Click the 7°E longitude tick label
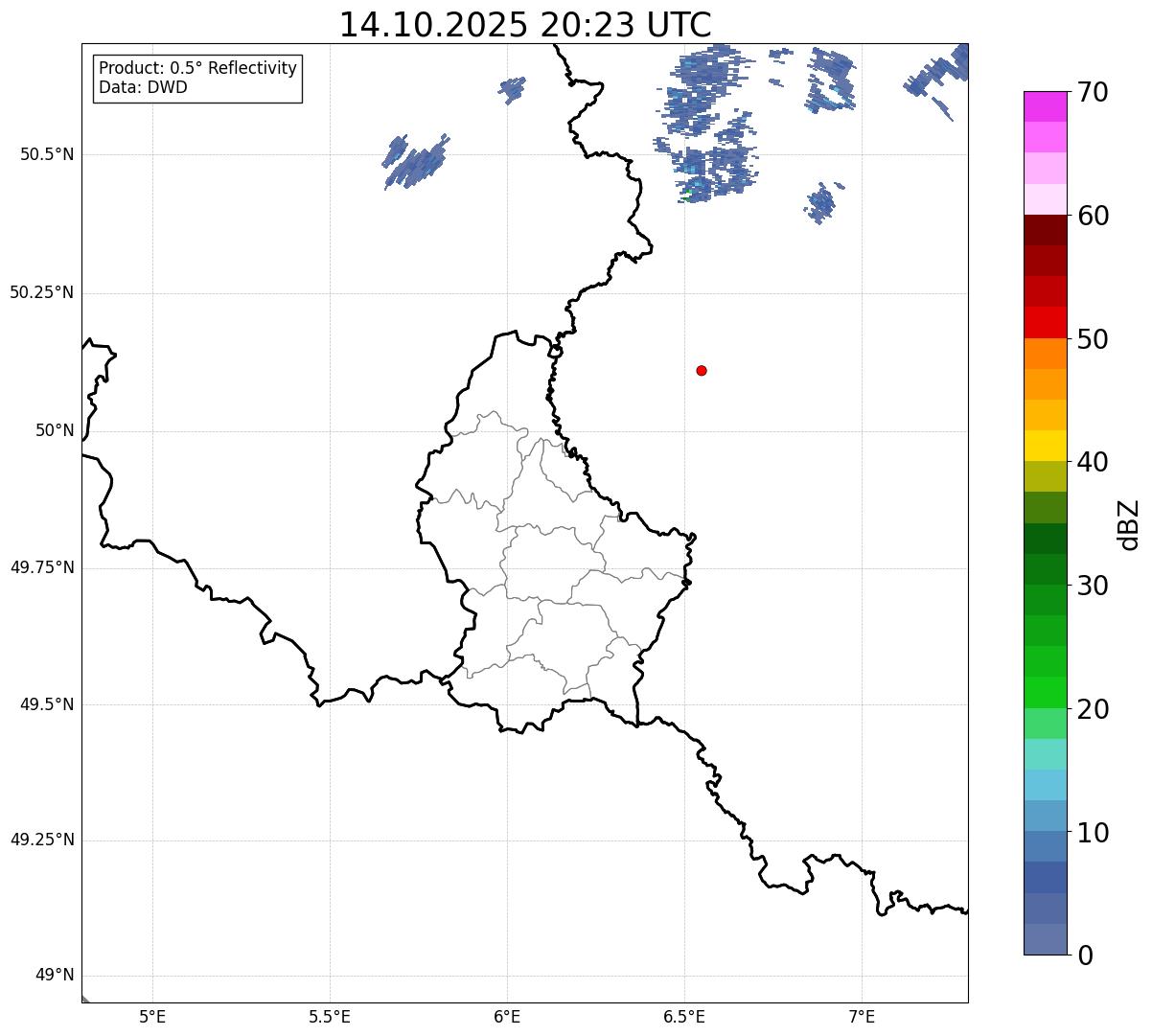Viewport: 1152px width, 1036px height. (862, 1016)
